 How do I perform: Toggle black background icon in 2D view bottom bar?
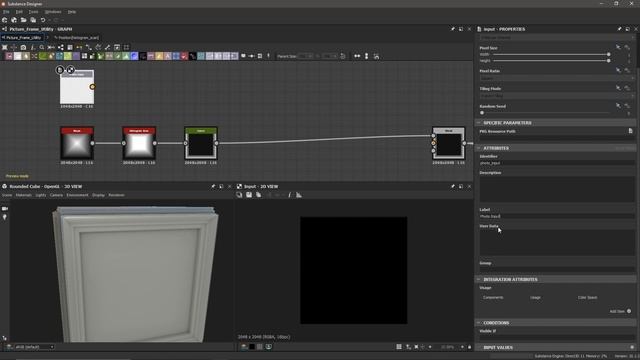click(252, 347)
